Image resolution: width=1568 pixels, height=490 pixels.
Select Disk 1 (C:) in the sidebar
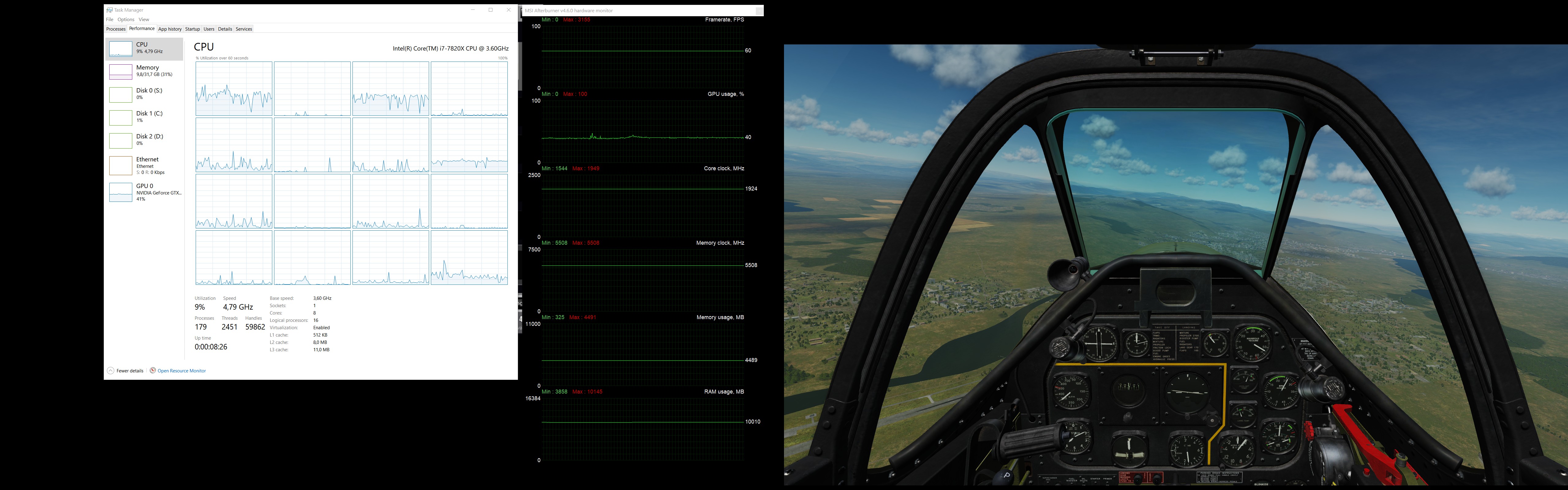[x=144, y=118]
